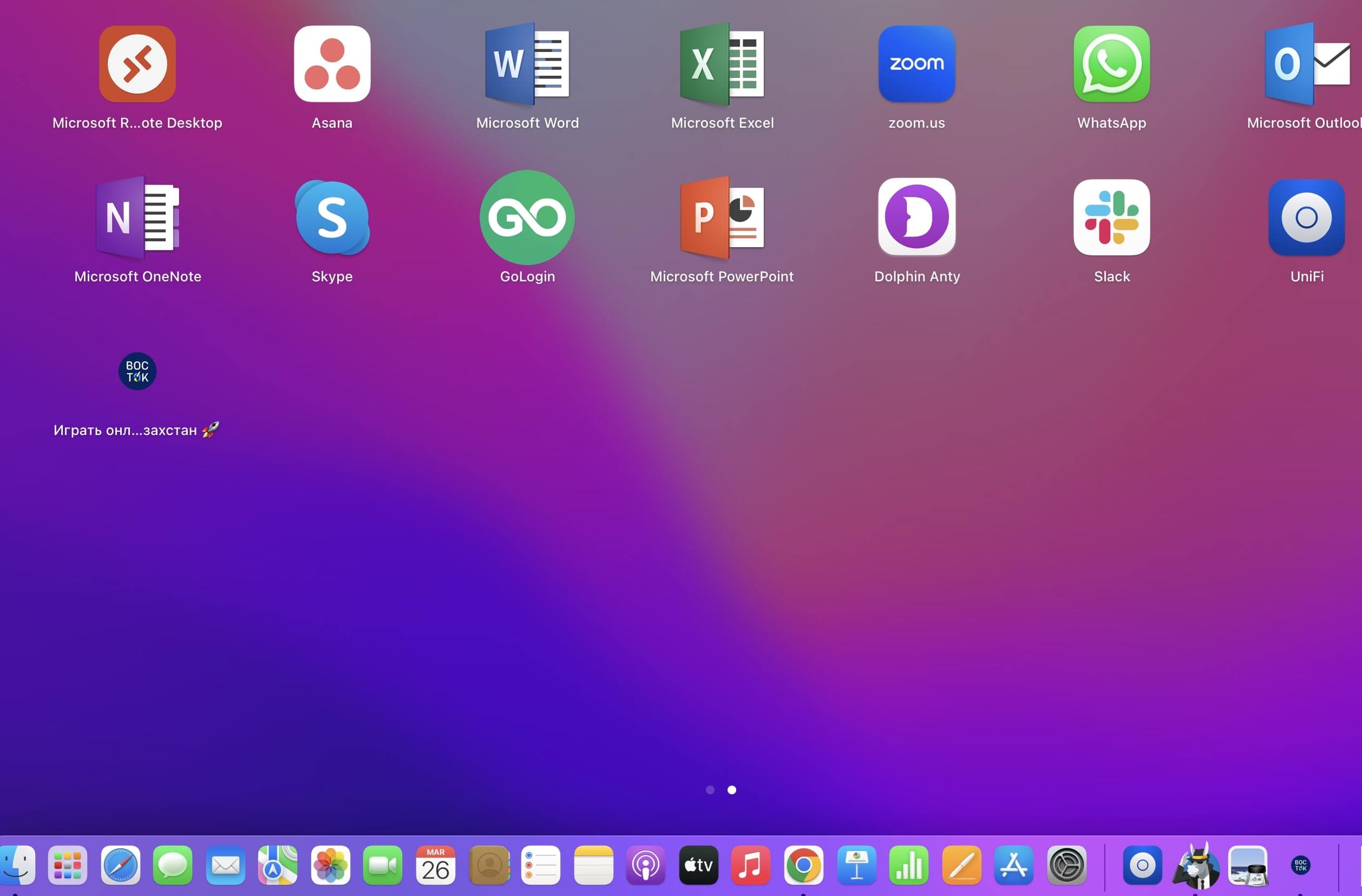Image resolution: width=1362 pixels, height=896 pixels.
Task: Open the GoLogin app
Action: (527, 218)
